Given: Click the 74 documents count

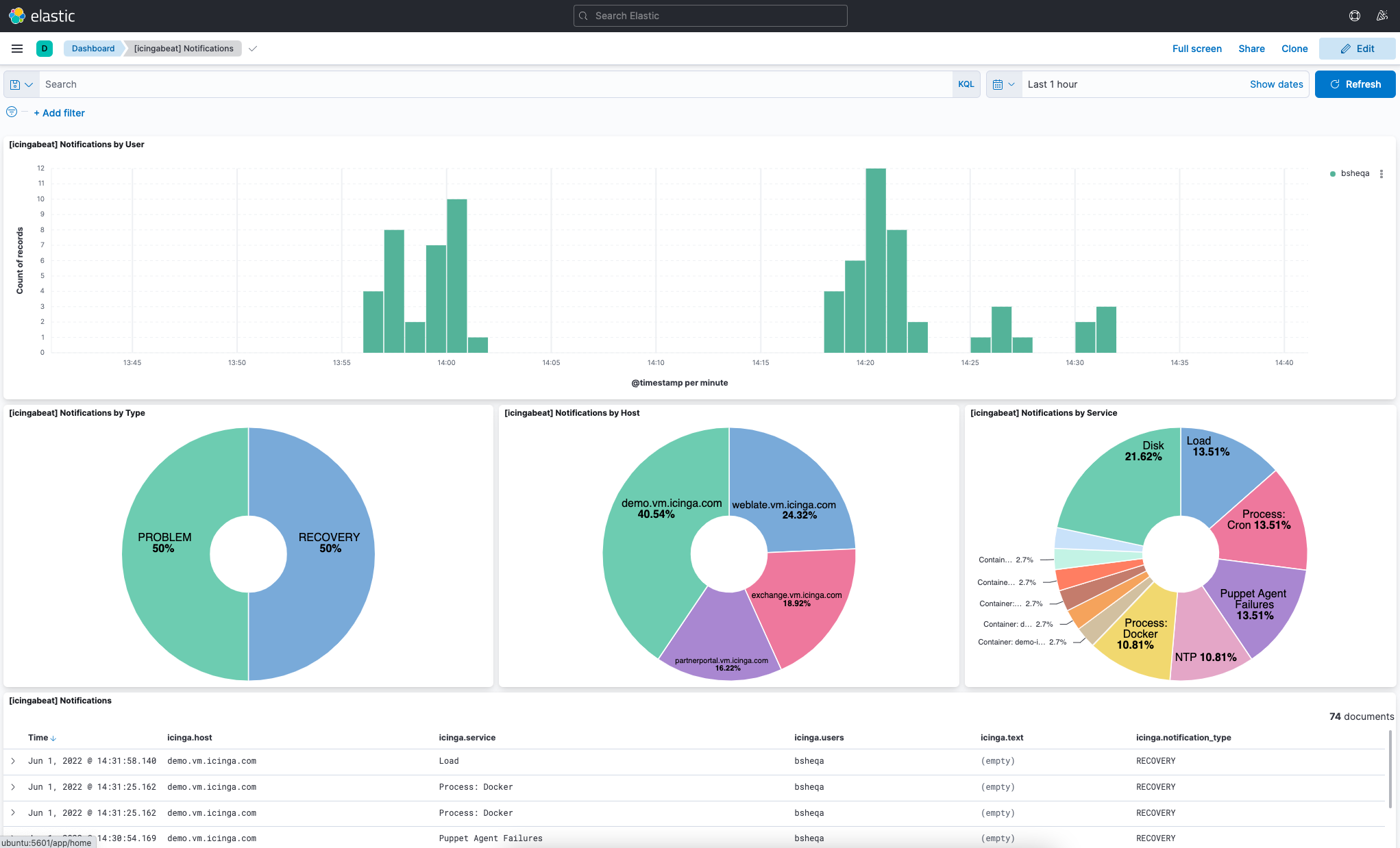Looking at the screenshot, I should click(1362, 716).
